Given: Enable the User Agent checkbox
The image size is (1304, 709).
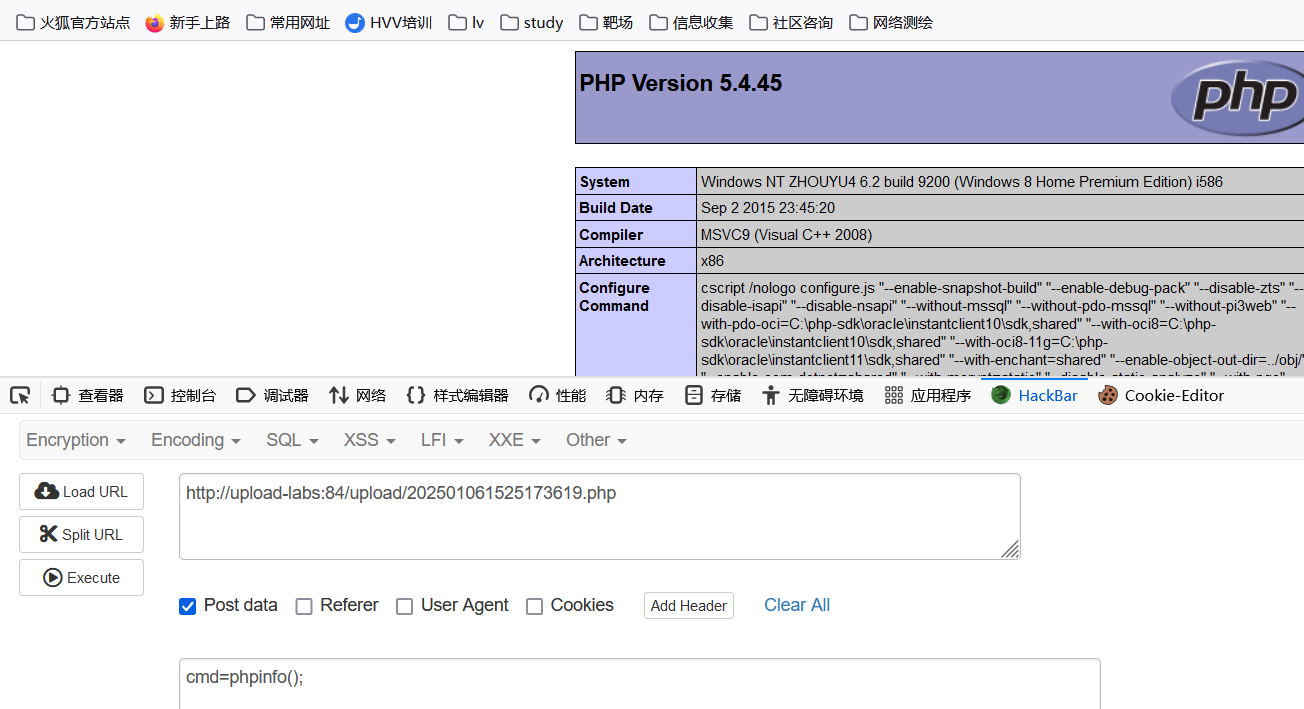Looking at the screenshot, I should click(x=404, y=606).
